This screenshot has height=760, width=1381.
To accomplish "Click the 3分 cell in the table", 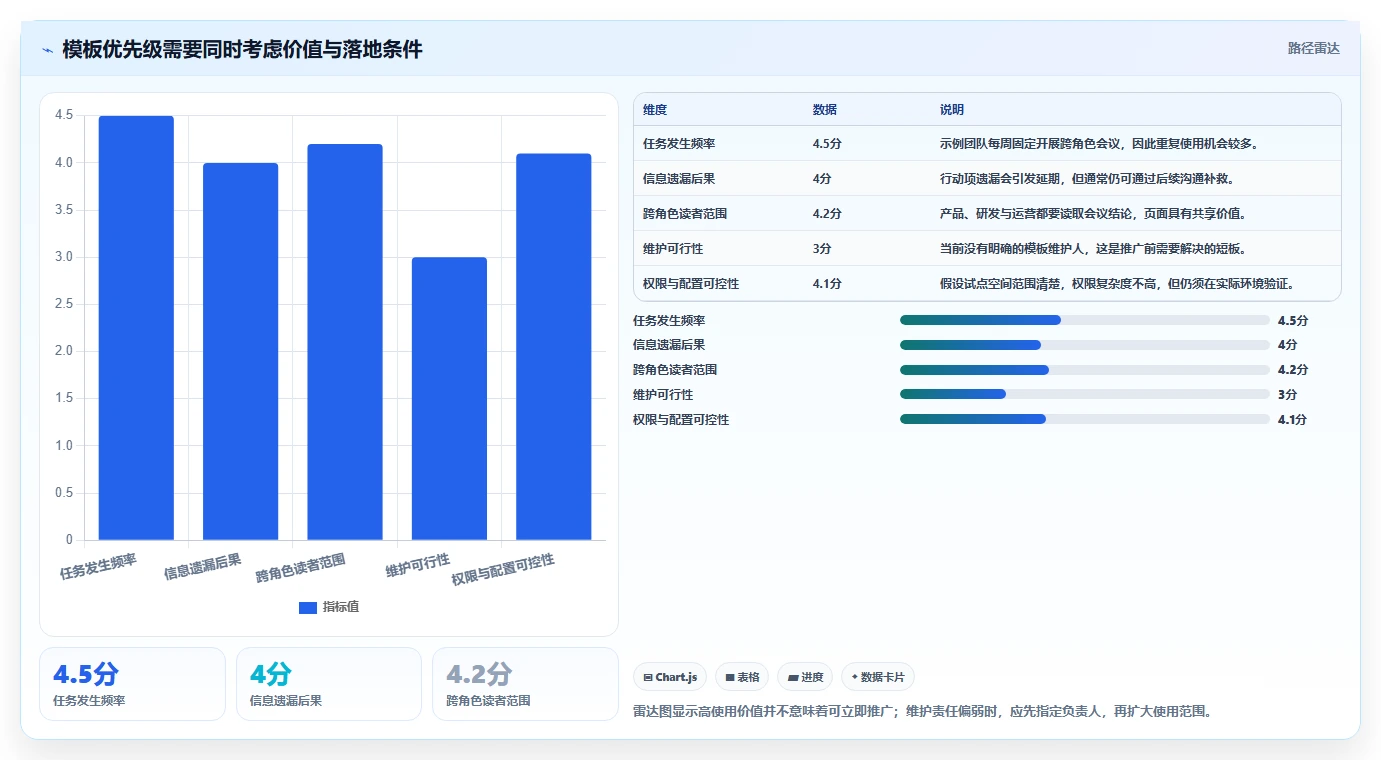I will [822, 249].
